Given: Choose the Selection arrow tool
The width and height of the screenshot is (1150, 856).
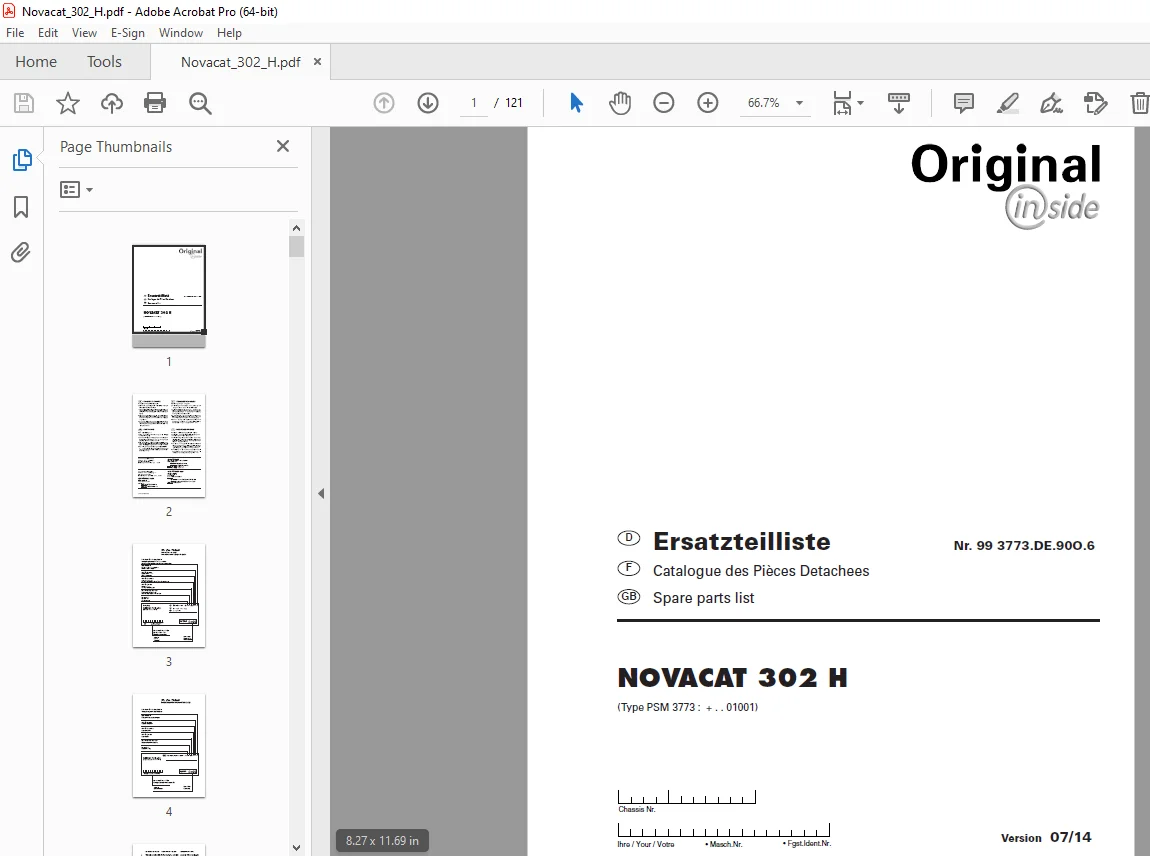Looking at the screenshot, I should (576, 103).
